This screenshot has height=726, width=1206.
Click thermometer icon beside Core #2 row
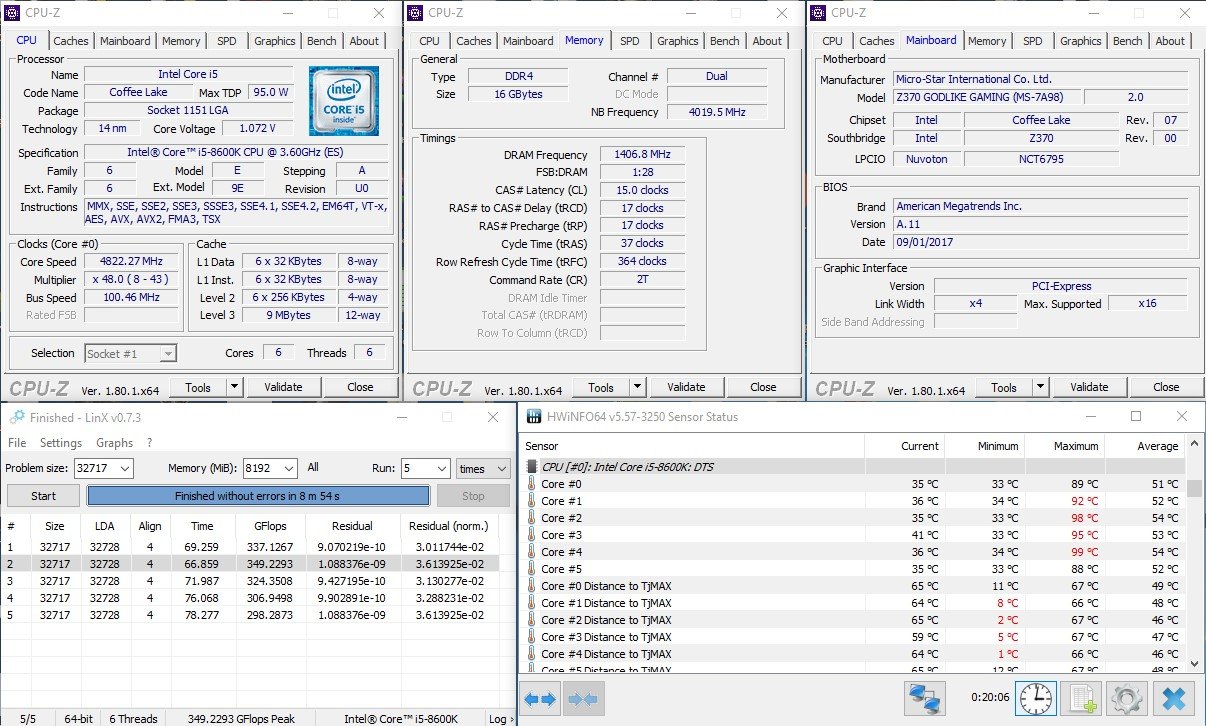click(x=532, y=518)
